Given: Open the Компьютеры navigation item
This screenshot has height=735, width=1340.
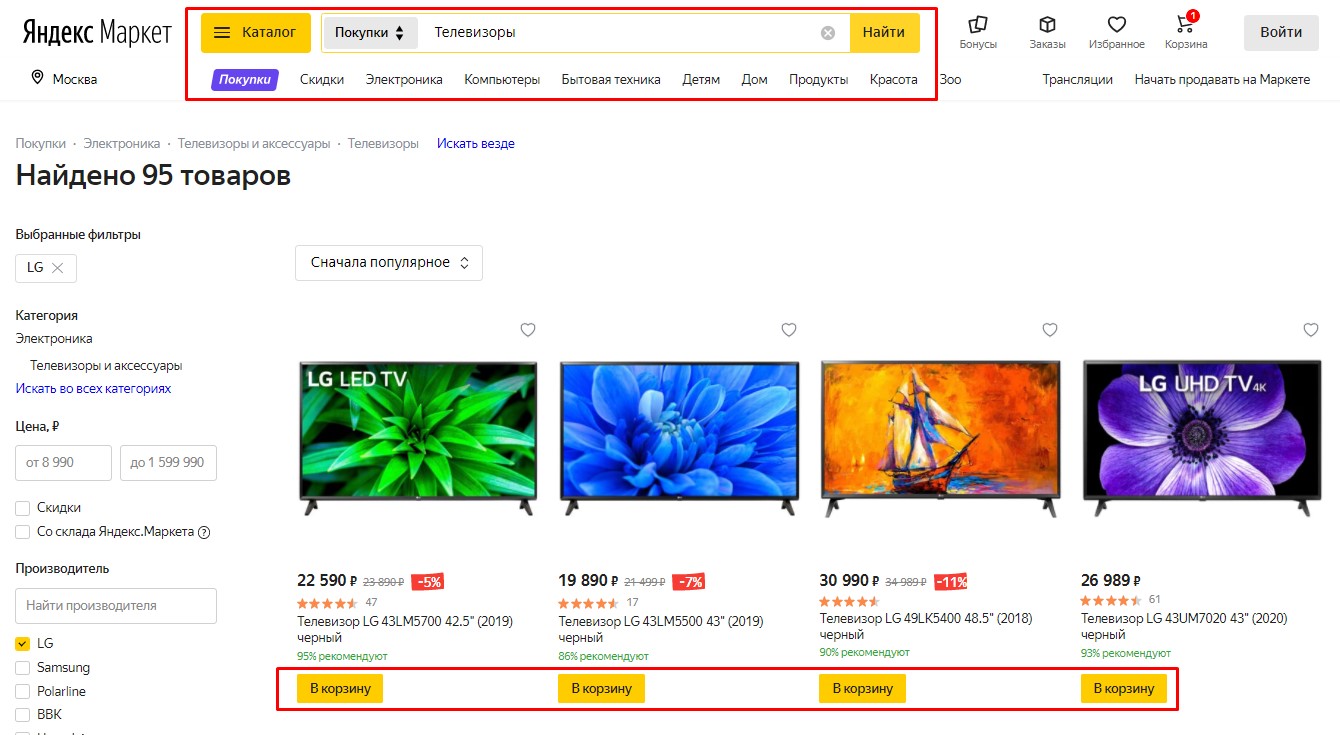Looking at the screenshot, I should pos(502,80).
